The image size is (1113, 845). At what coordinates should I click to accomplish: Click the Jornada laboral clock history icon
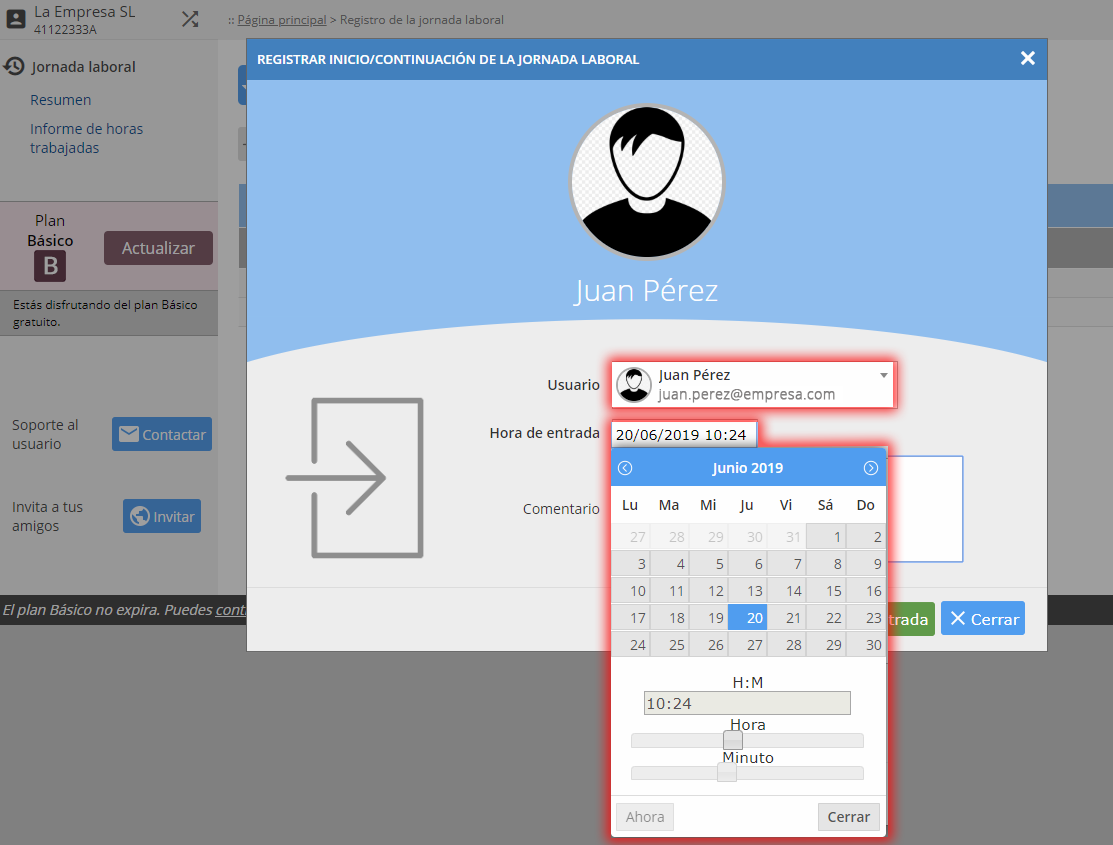point(13,67)
